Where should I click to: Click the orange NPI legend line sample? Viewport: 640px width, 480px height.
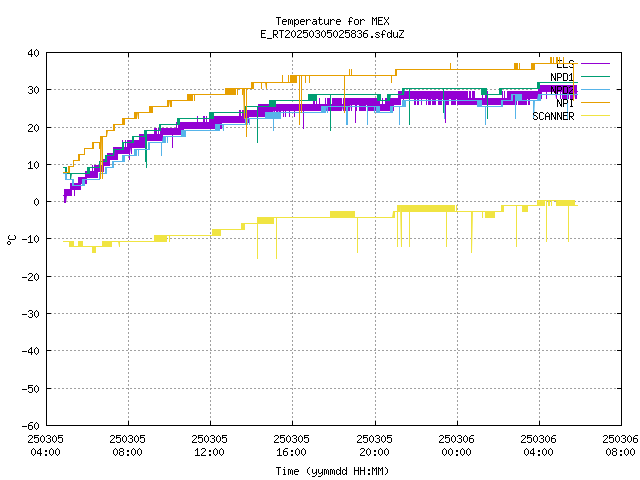(x=595, y=102)
